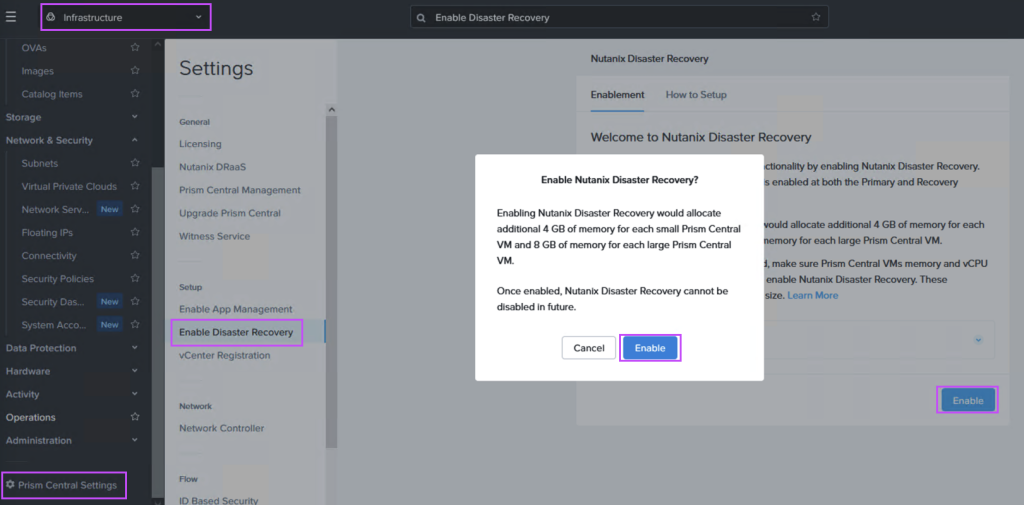Star the Floating IPs entry
The height and width of the screenshot is (505, 1024).
click(x=135, y=232)
